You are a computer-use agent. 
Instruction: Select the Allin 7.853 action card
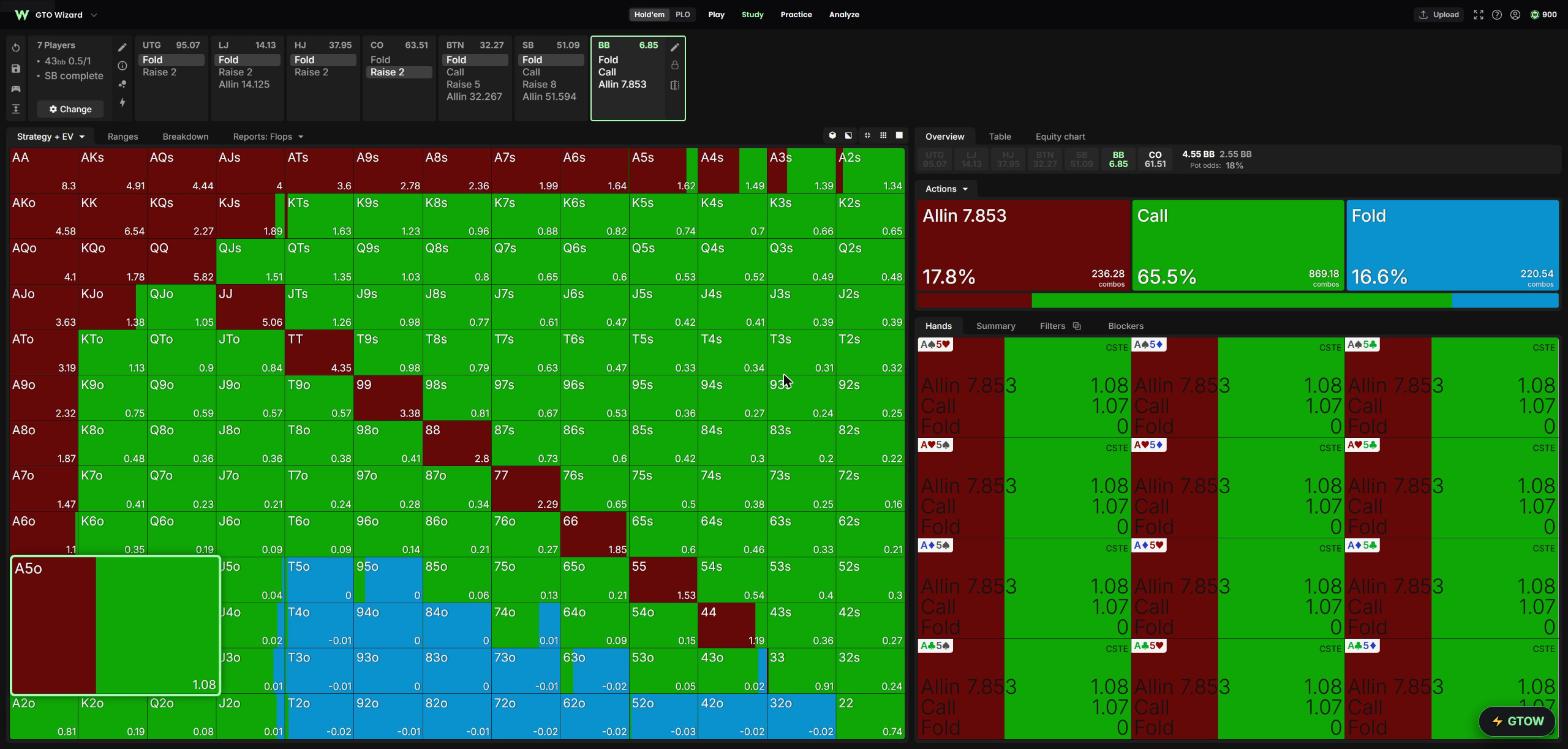[1023, 246]
